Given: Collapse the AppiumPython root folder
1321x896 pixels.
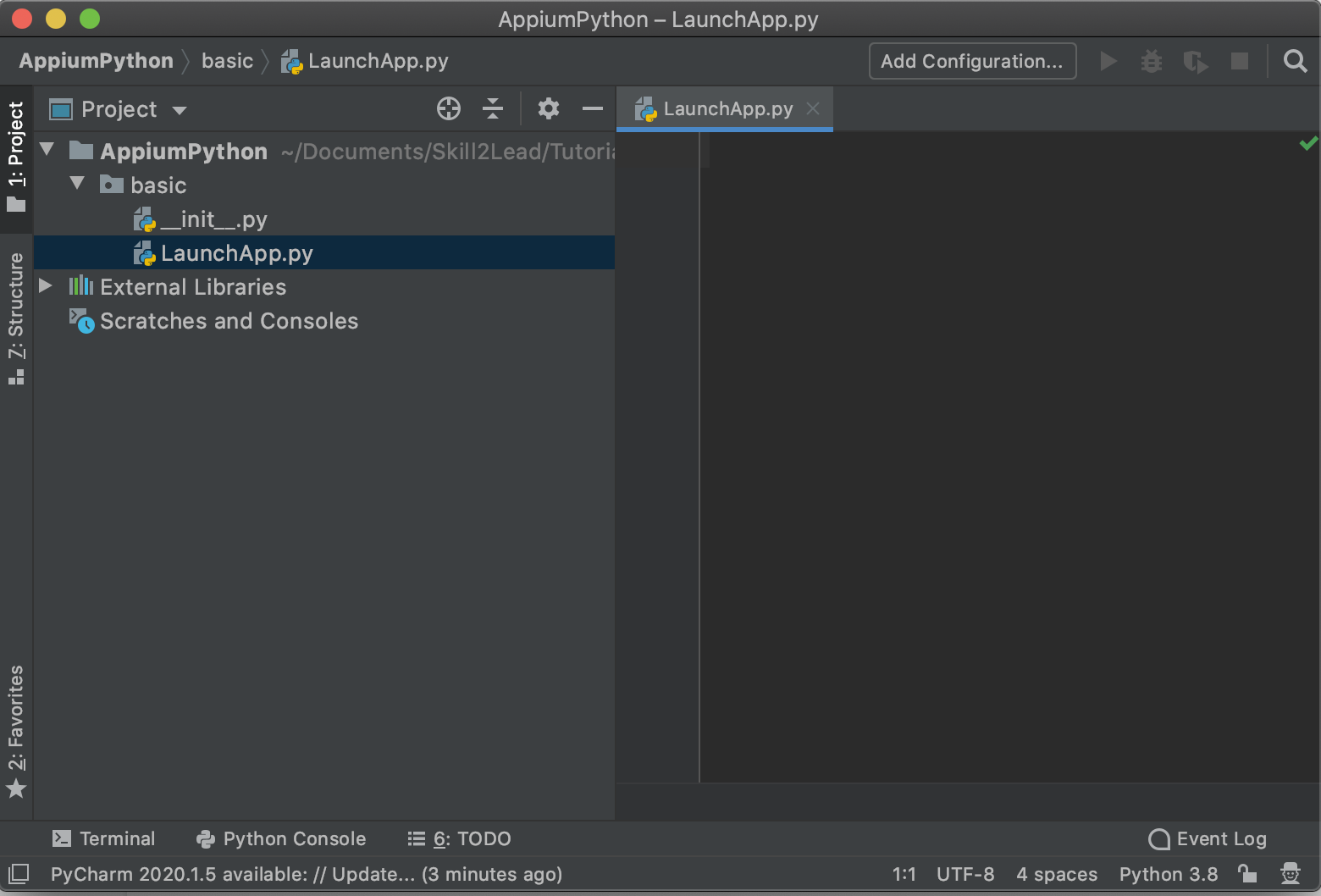Looking at the screenshot, I should (47, 150).
